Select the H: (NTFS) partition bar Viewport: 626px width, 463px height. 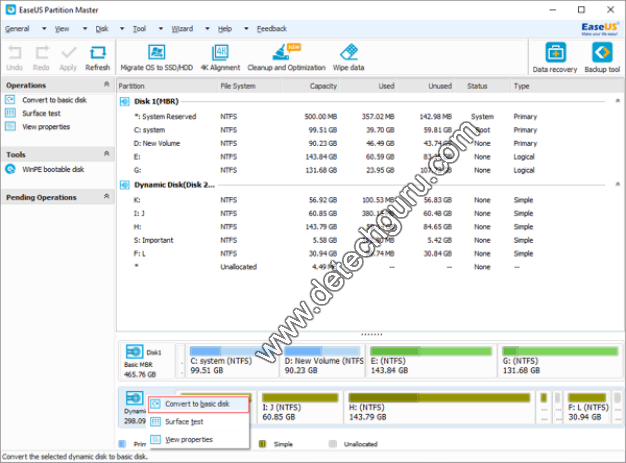(x=439, y=407)
